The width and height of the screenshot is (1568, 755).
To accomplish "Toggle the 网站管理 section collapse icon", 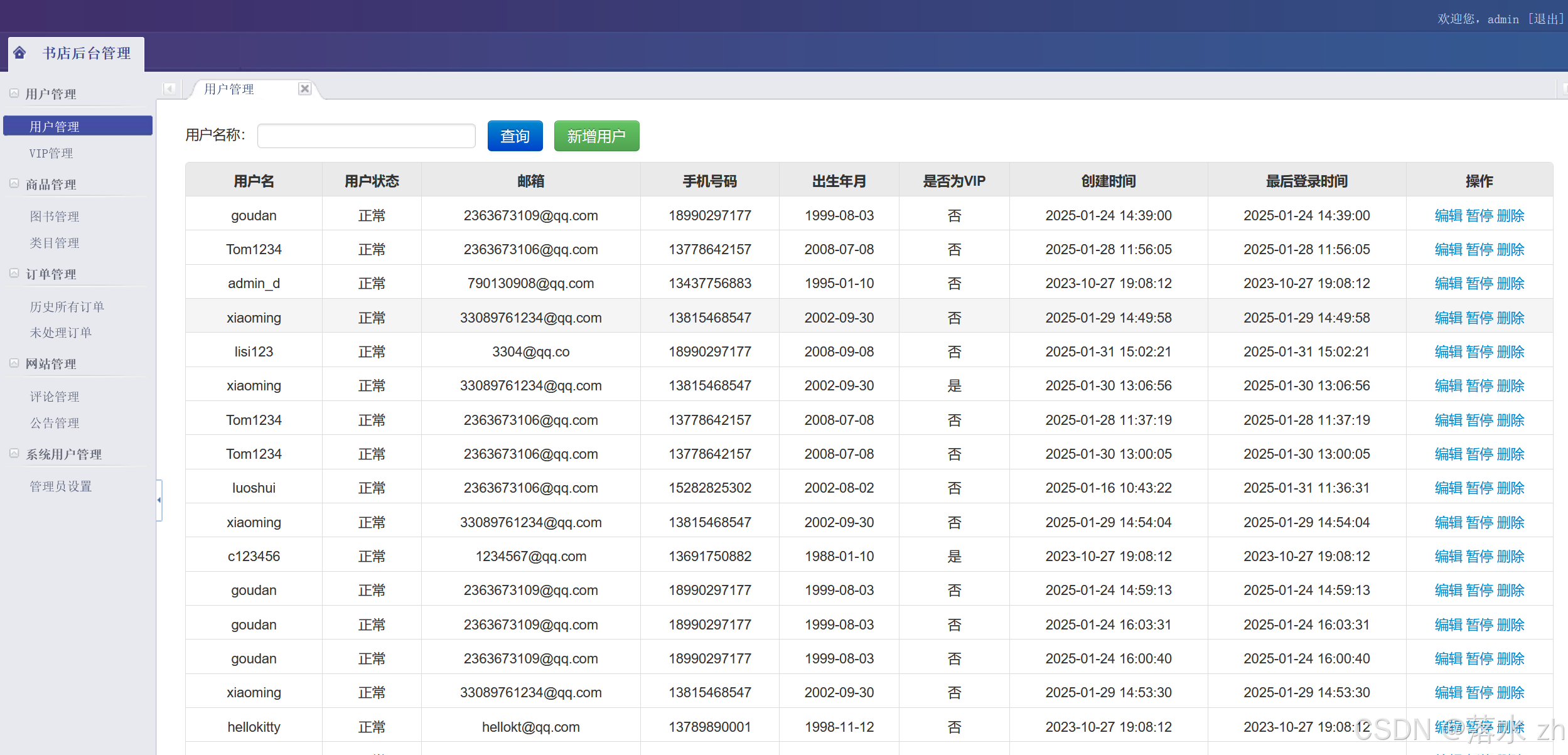I will point(14,363).
